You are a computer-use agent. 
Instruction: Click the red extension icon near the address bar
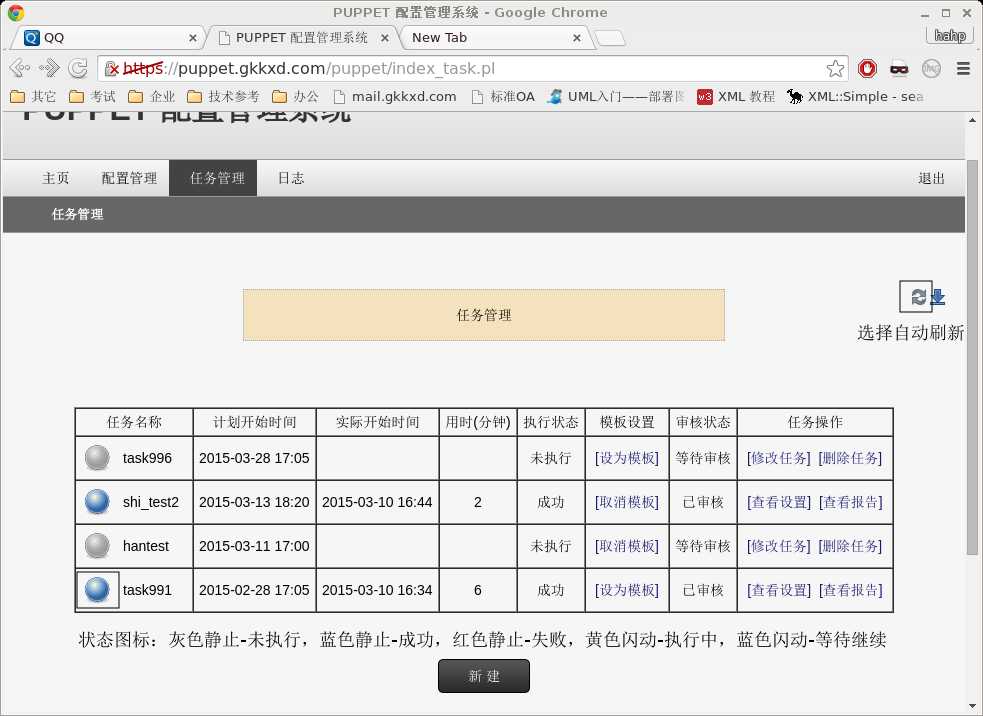click(869, 68)
